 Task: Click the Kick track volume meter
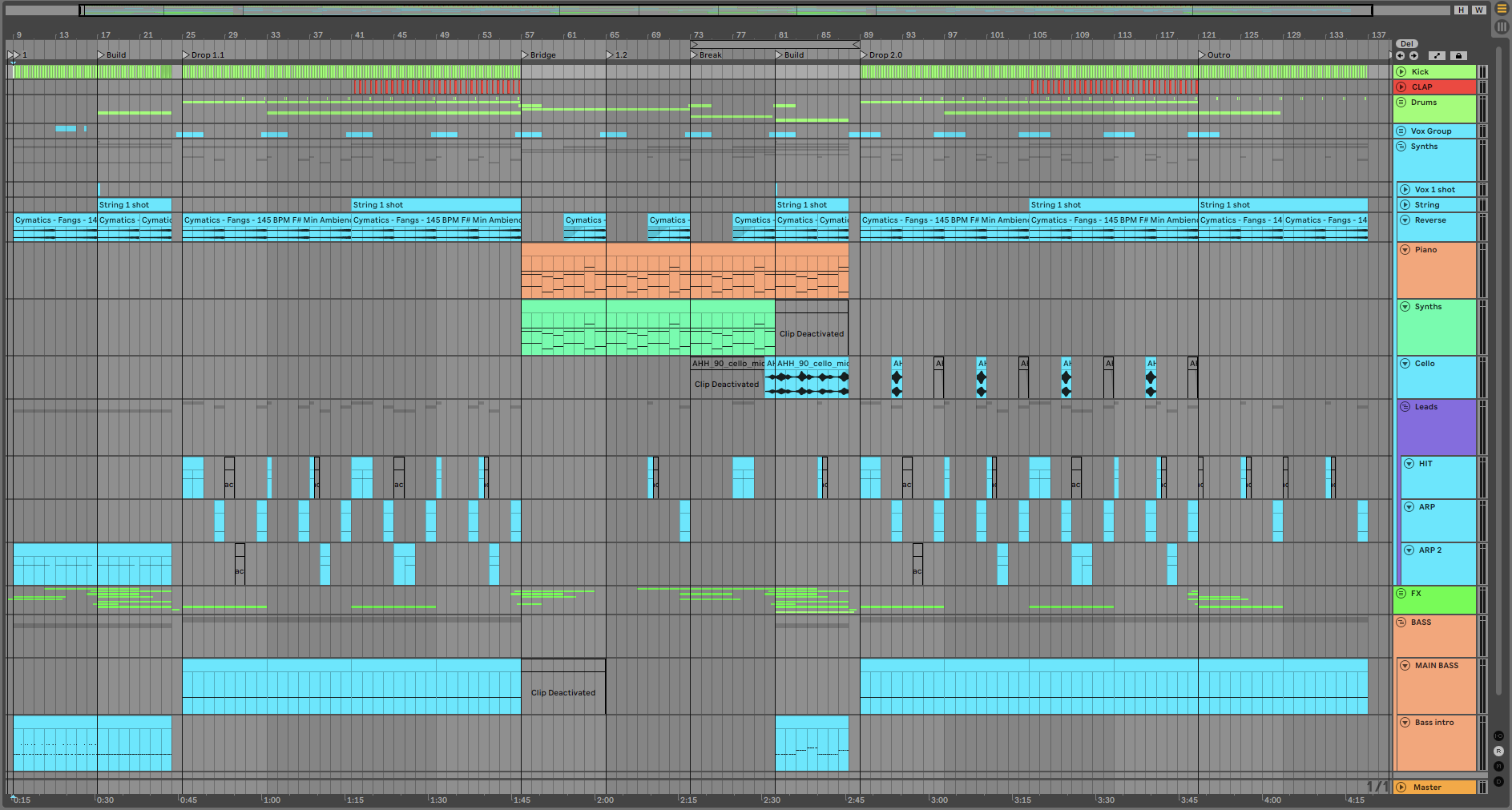click(x=1482, y=72)
